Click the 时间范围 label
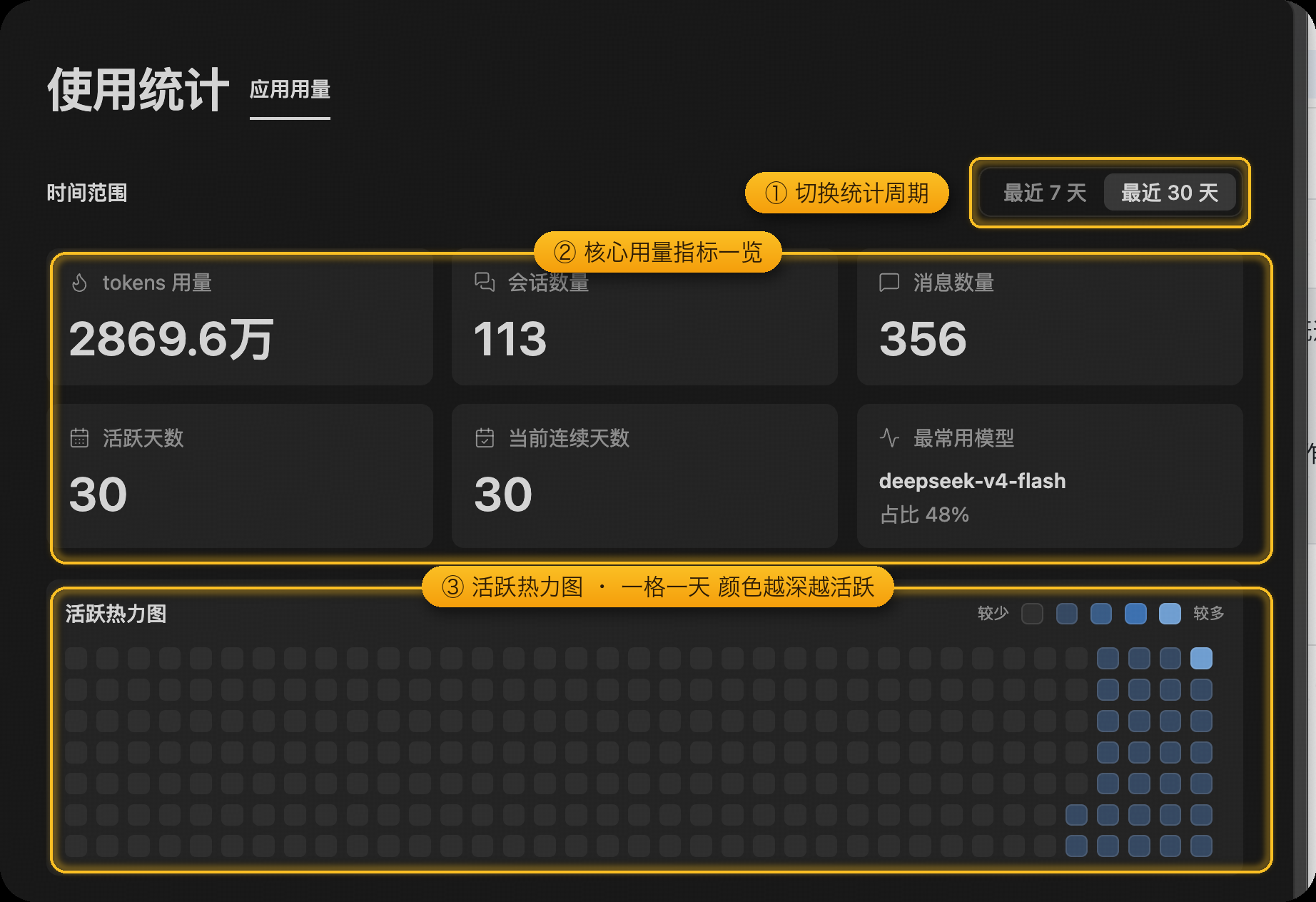This screenshot has height=902, width=1316. click(87, 193)
